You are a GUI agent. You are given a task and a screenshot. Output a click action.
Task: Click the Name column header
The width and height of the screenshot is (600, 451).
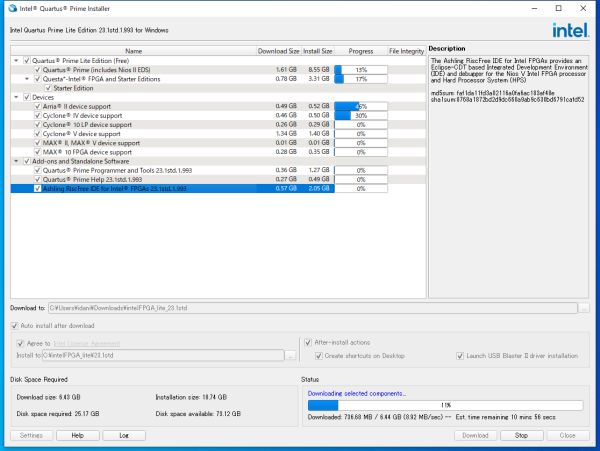click(134, 51)
